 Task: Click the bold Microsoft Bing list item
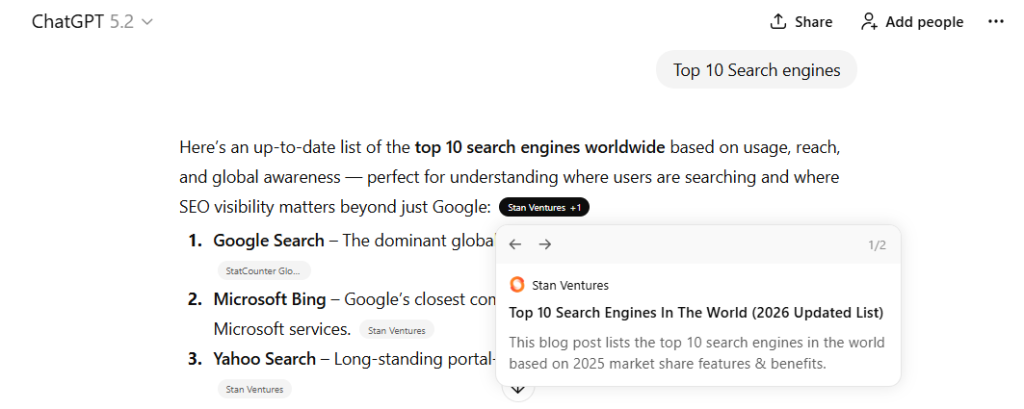[269, 299]
